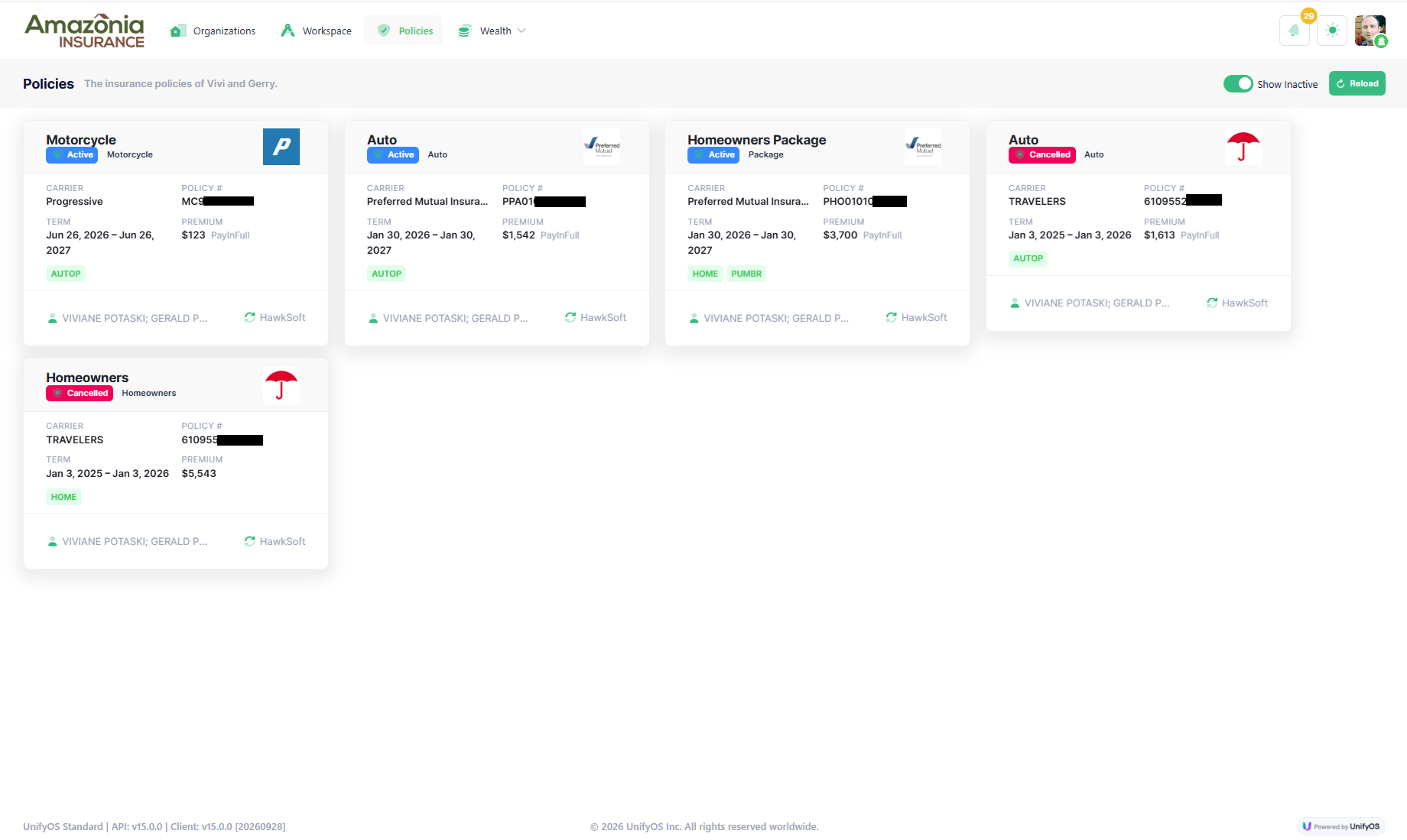Screen dimensions: 1407x840
Task: Click the $5,543 premium value
Action: [199, 474]
